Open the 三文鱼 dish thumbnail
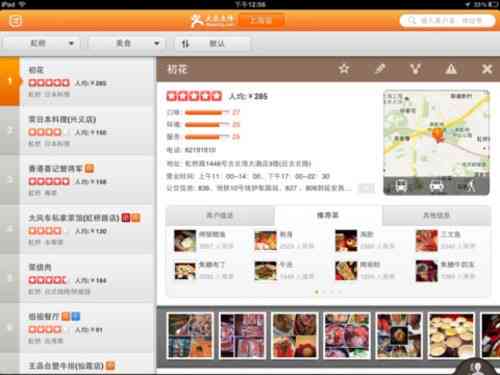Screen dimensions: 500x375 [x=427, y=240]
